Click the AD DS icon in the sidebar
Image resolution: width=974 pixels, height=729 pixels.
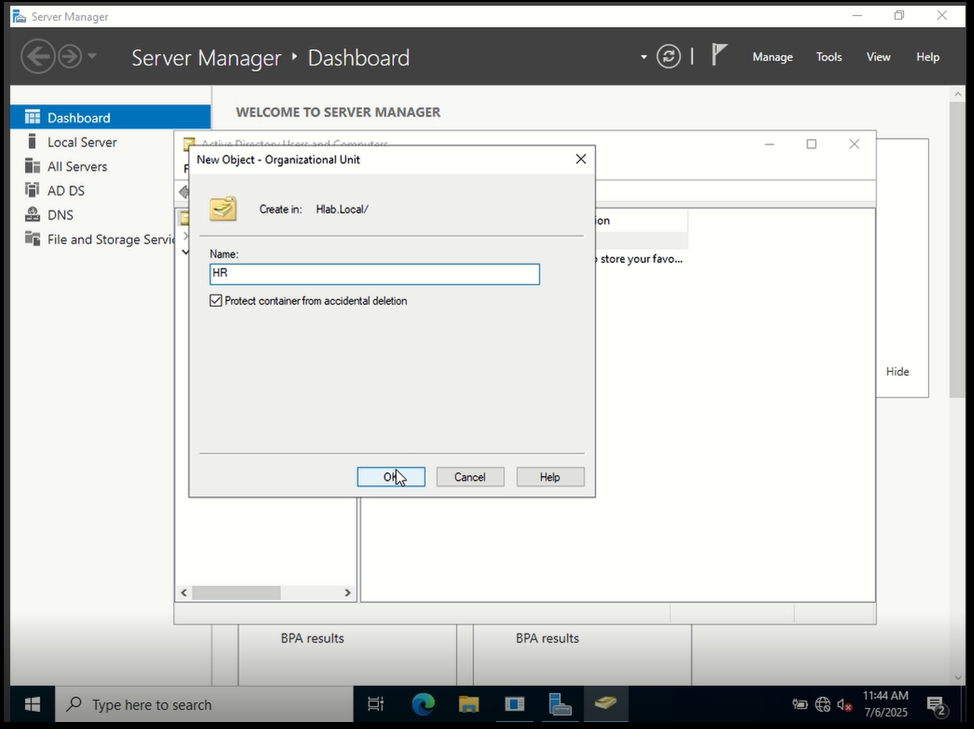pos(32,190)
